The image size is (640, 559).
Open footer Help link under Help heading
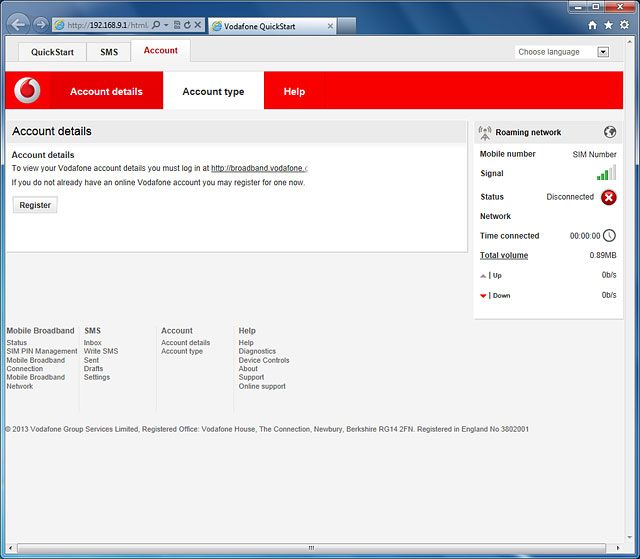[246, 343]
